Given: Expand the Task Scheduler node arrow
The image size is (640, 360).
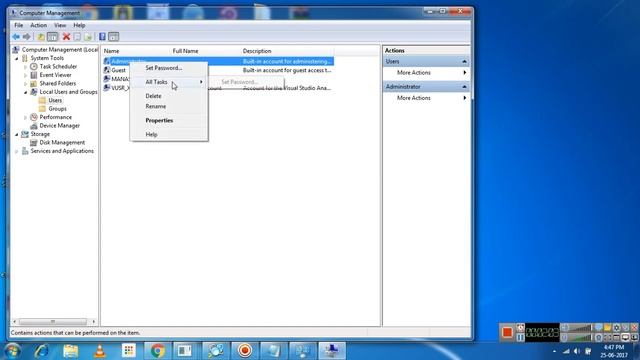Looking at the screenshot, I should point(25,67).
